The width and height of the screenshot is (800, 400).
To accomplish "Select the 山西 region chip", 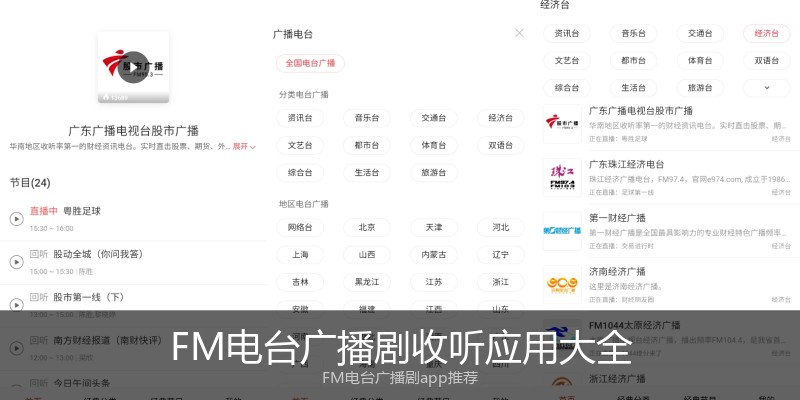I will [367, 255].
